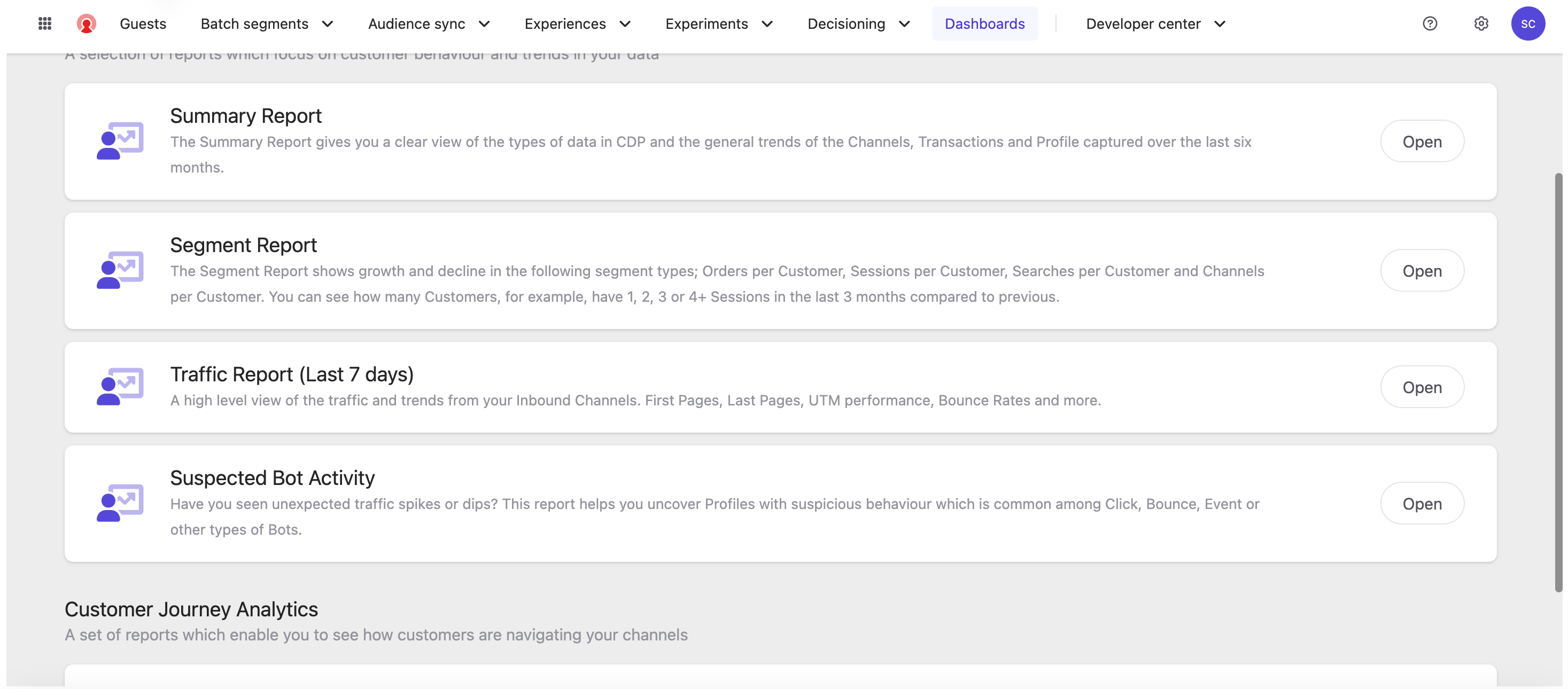Click the Summary Report icon
Viewport: 1568px width, 689px height.
point(120,141)
